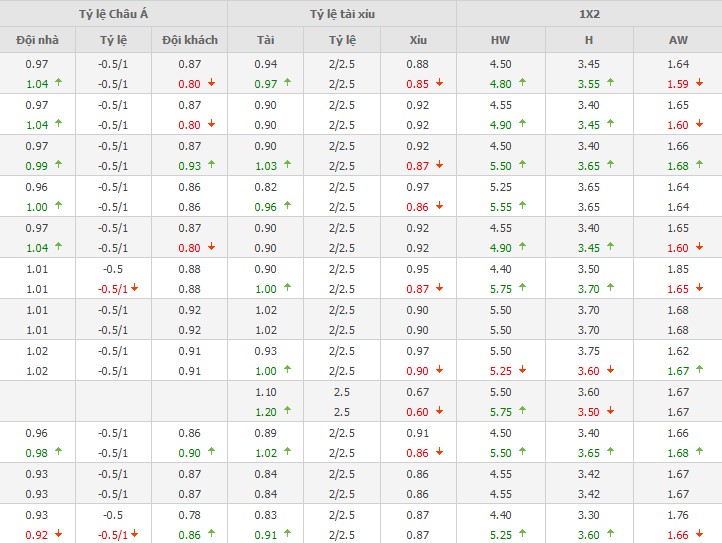Click the green up arrow beside 0.98
This screenshot has height=543, width=722.
point(56,452)
